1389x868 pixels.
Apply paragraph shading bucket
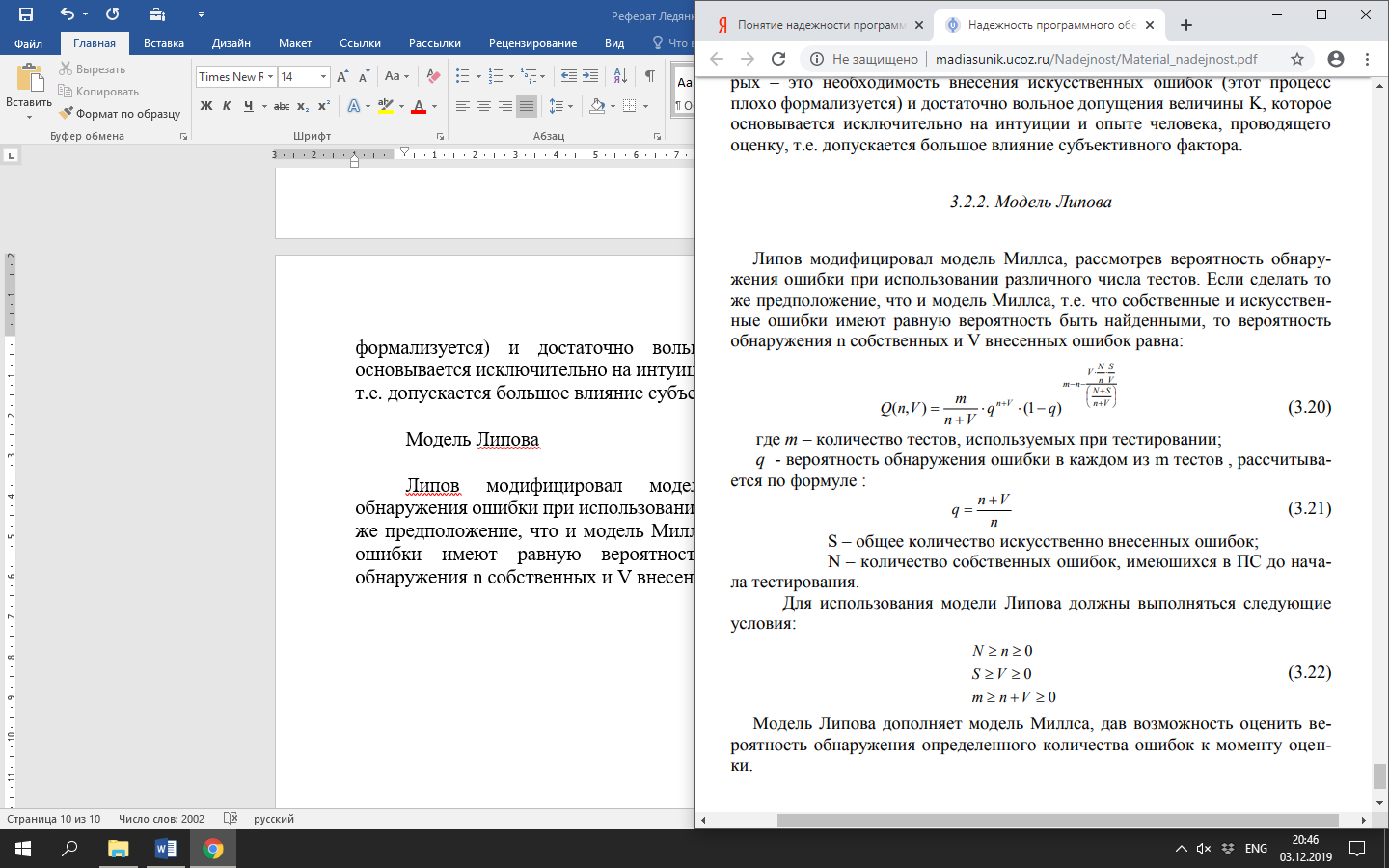coord(597,106)
